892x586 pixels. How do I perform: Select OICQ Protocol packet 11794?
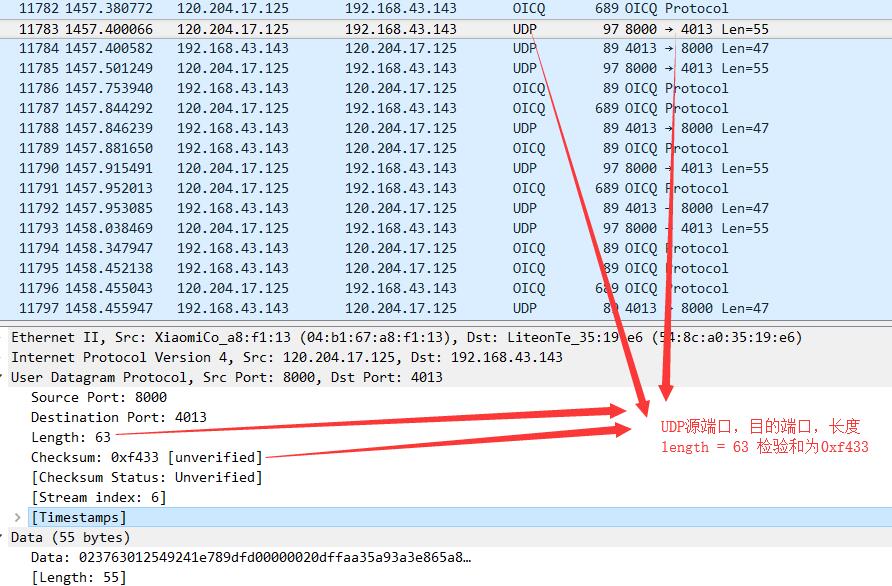[x=300, y=248]
